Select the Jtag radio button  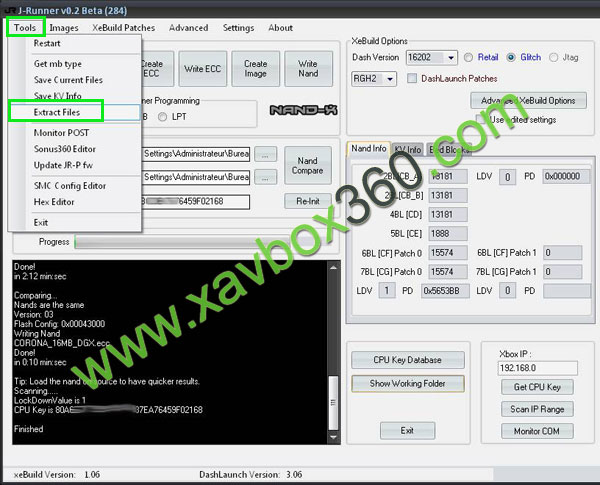click(x=553, y=57)
